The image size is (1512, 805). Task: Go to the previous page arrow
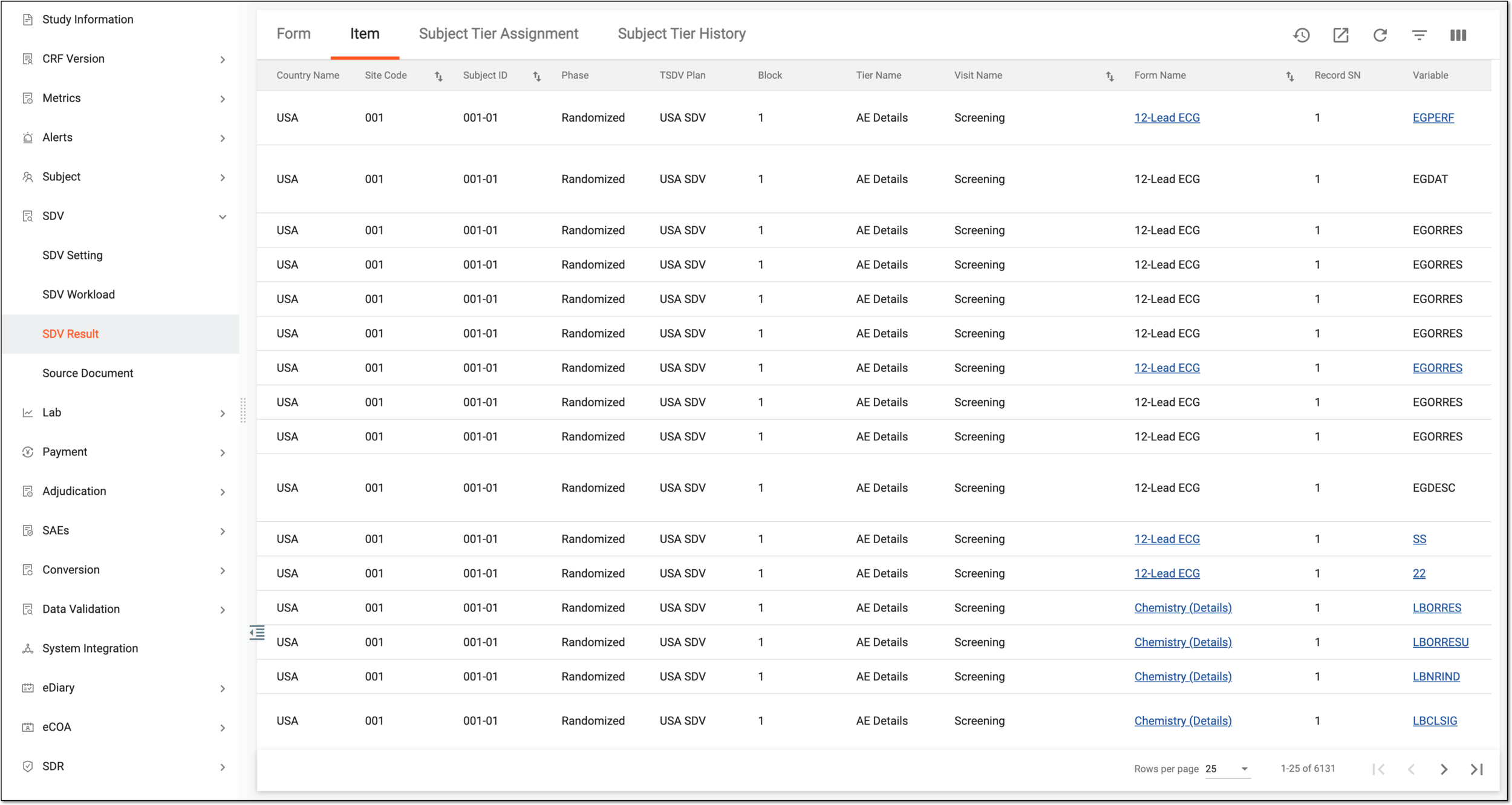coord(1412,769)
